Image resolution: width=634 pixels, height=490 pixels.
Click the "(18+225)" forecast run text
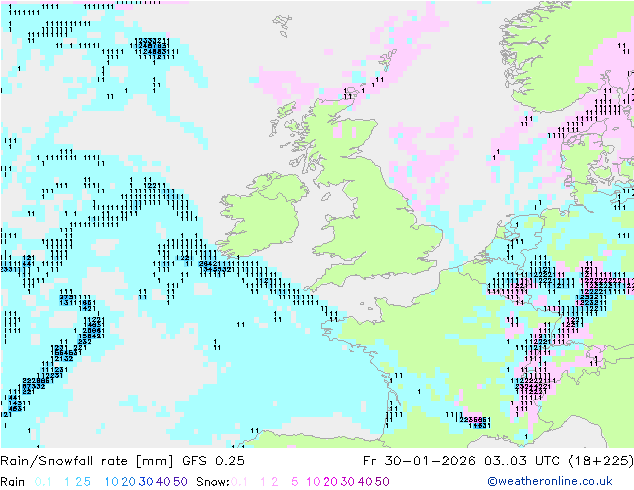click(x=601, y=461)
